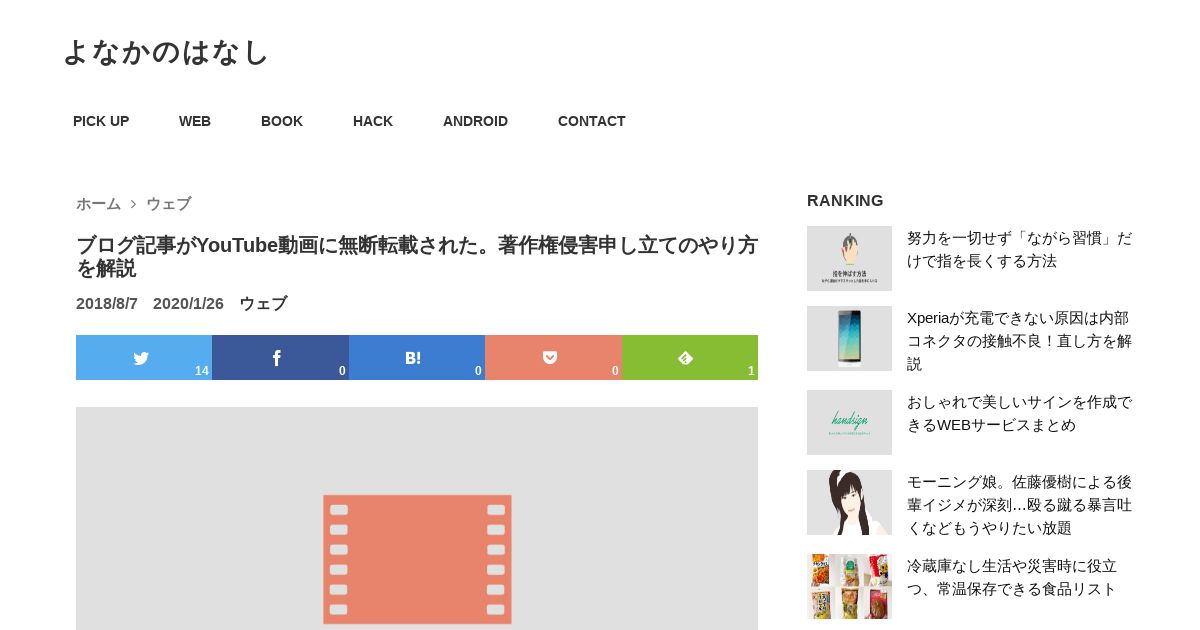
Task: Follow the blog with Feedly
Action: pos(690,357)
